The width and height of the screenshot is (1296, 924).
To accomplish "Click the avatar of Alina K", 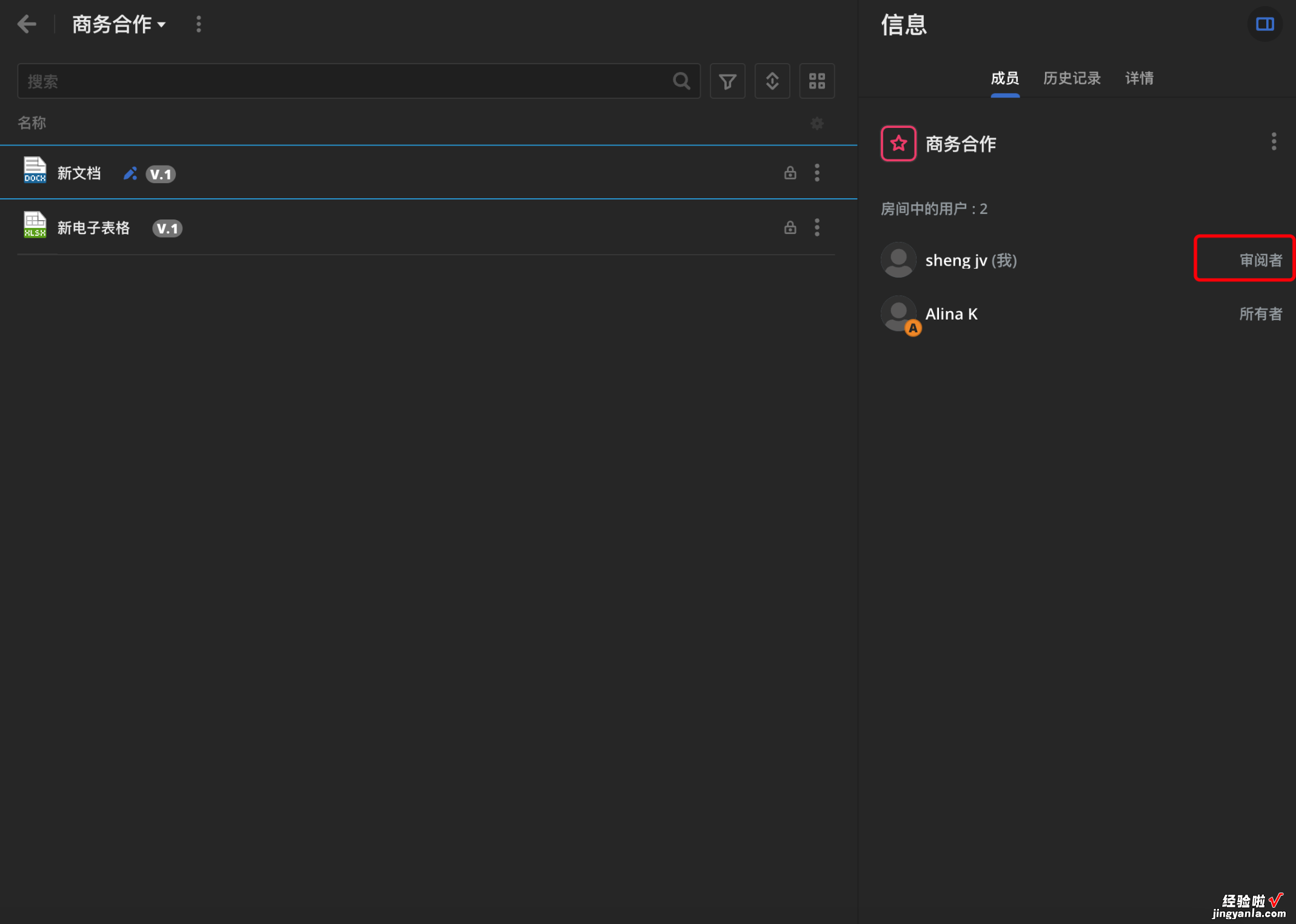I will (x=898, y=313).
